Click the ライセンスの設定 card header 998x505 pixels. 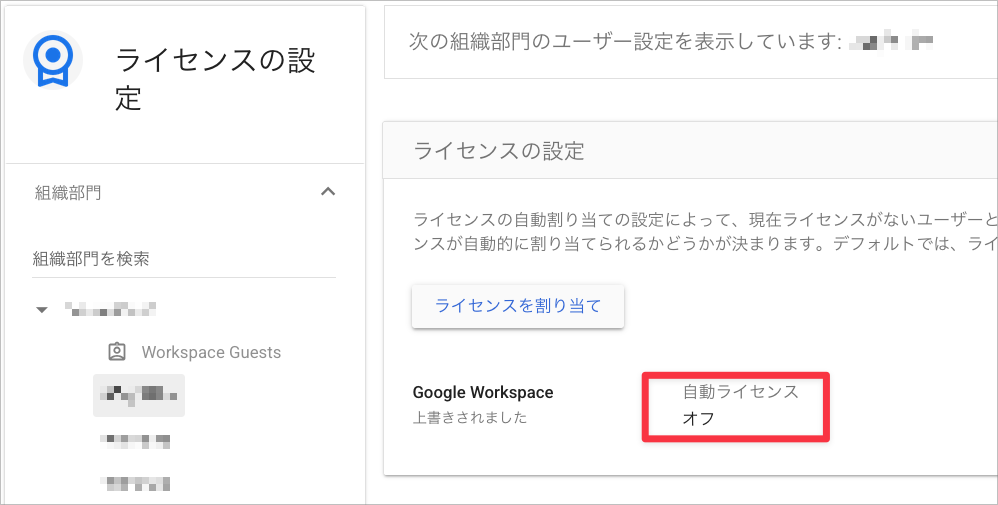690,151
